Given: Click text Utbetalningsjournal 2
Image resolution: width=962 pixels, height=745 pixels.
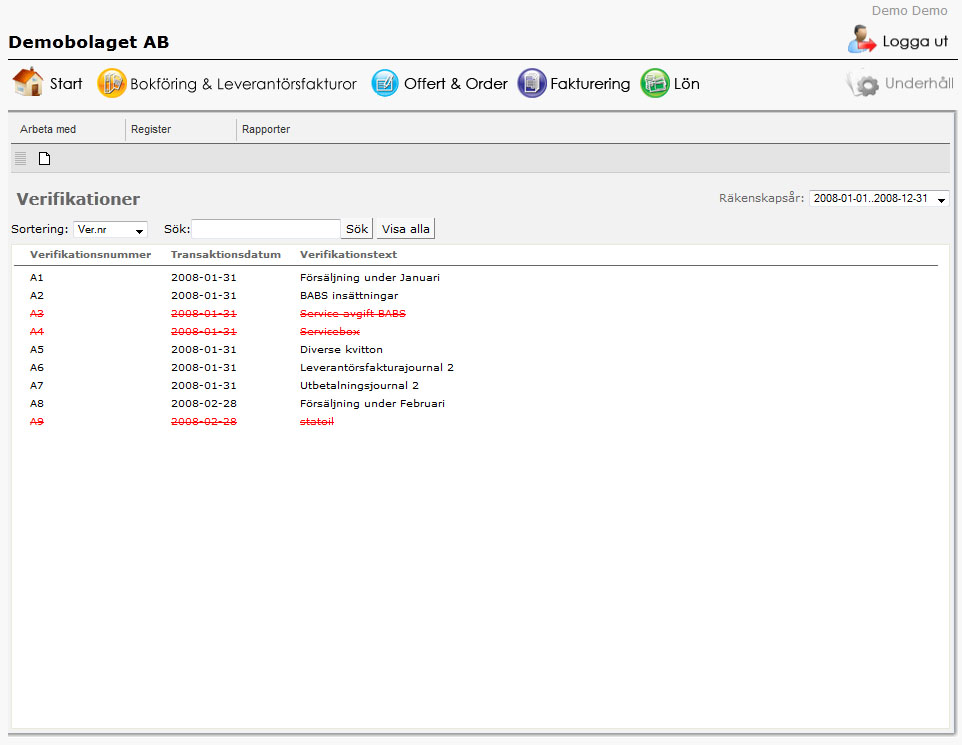Looking at the screenshot, I should pos(360,385).
